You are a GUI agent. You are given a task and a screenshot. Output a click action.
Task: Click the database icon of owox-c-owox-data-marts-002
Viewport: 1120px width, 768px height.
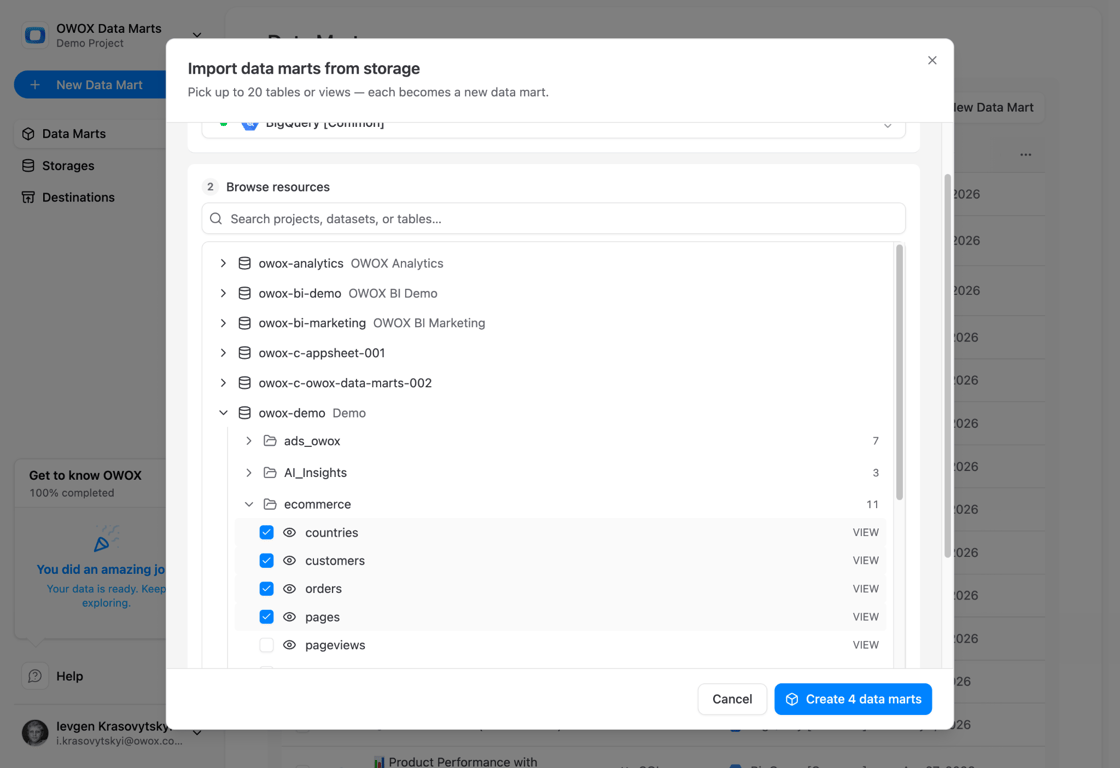click(x=244, y=383)
